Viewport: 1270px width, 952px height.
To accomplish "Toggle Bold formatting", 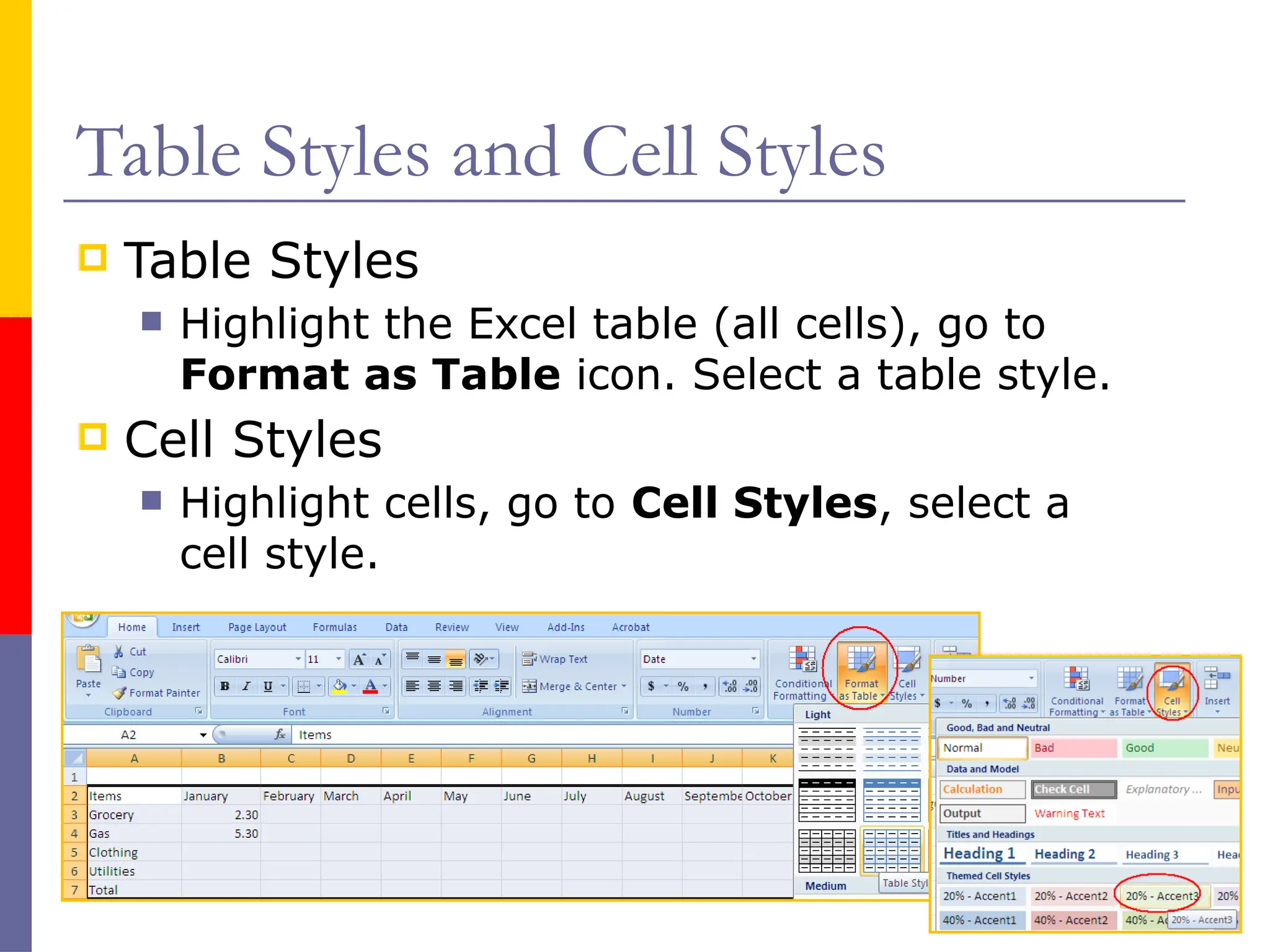I will coord(225,686).
